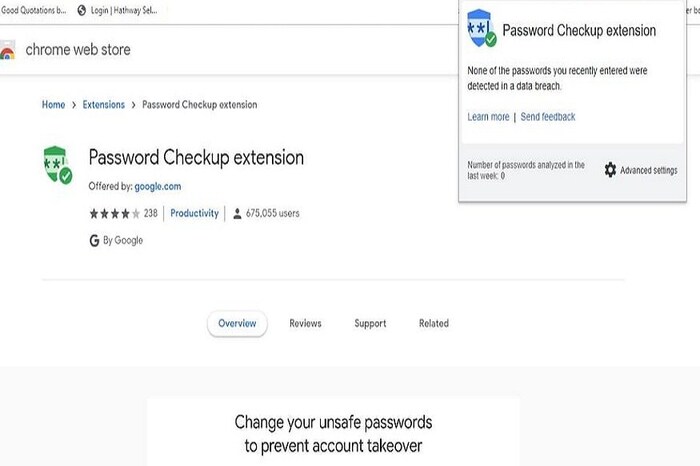Open the Learn more link
Viewport: 700px width, 466px height.
(488, 117)
